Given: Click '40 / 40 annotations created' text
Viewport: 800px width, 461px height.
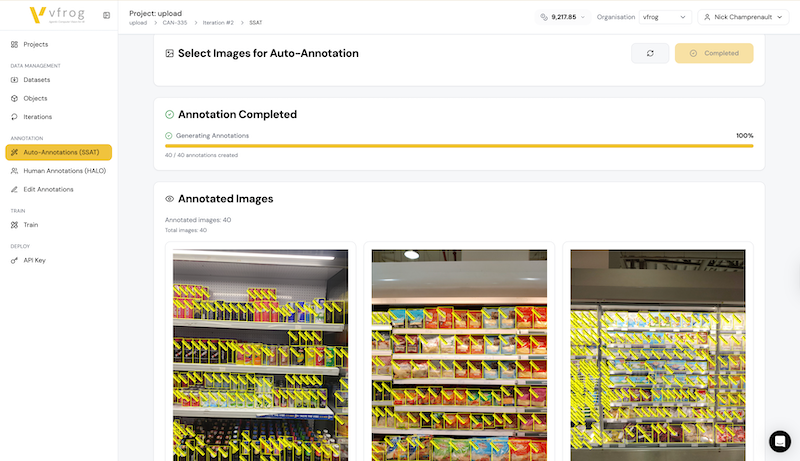Looking at the screenshot, I should 201,155.
